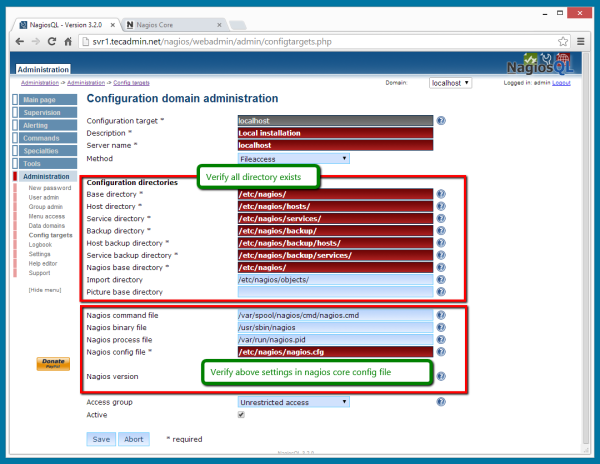Open the Method dropdown showing Fileaccess
The width and height of the screenshot is (600, 464).
pos(293,158)
